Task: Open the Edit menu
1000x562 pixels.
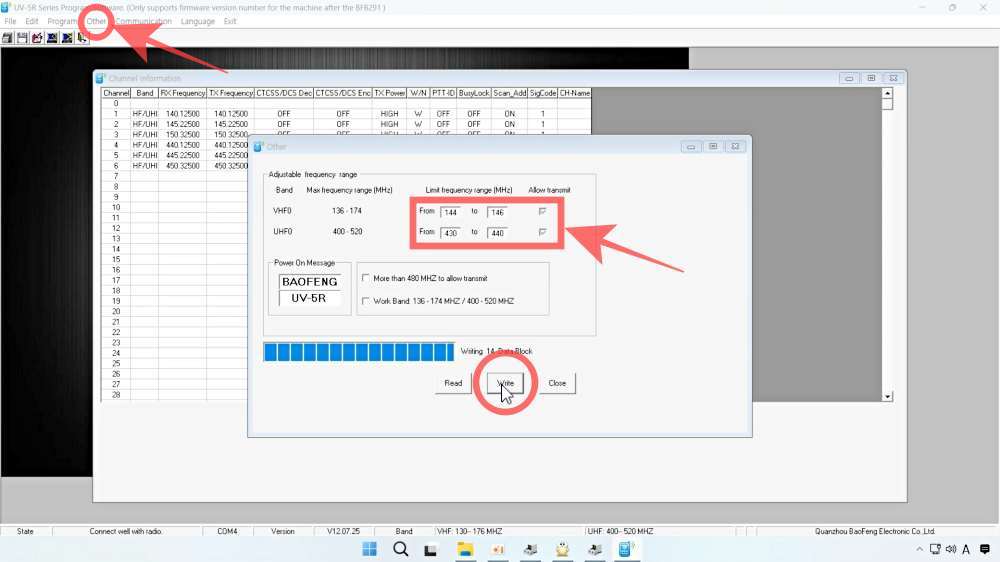Action: (32, 21)
